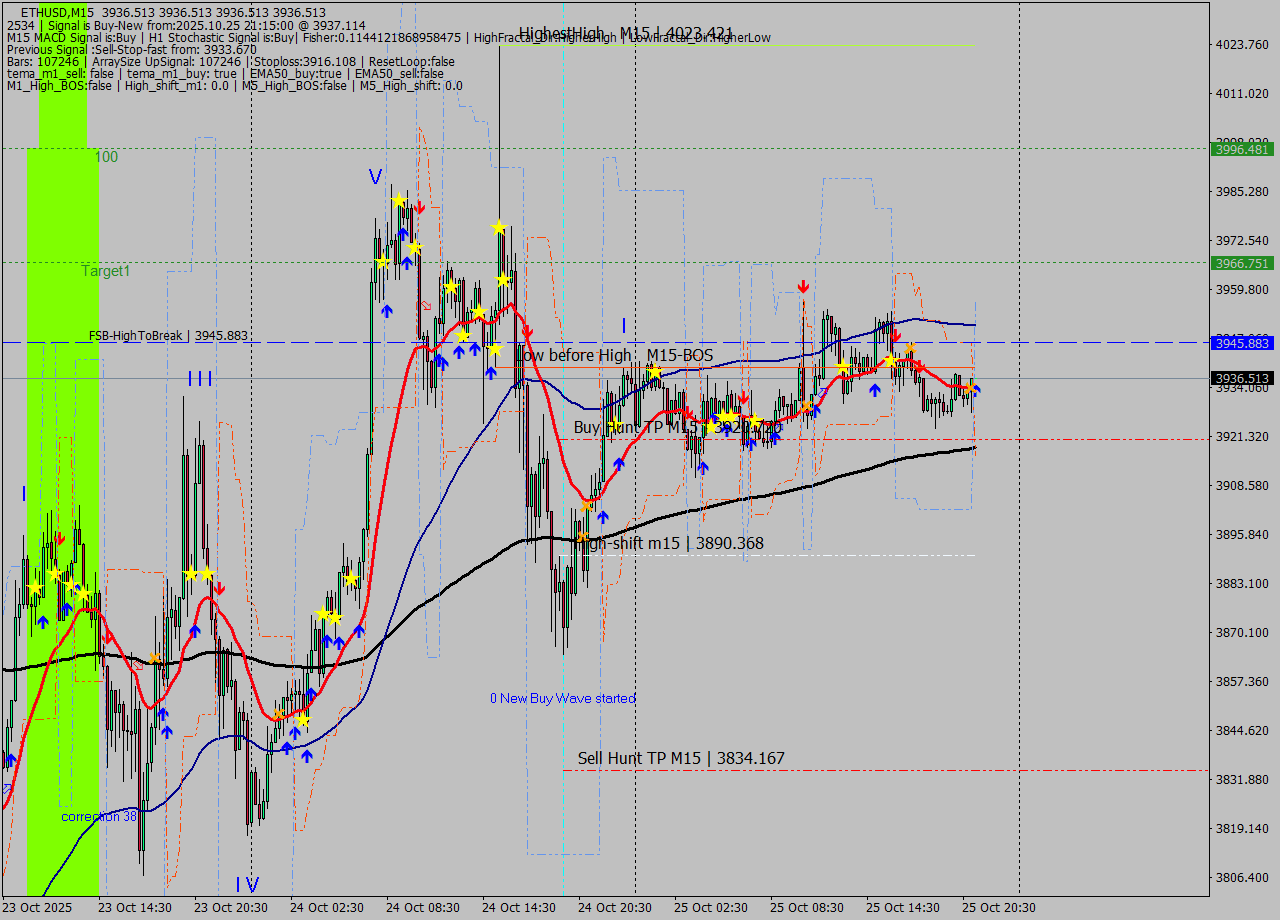Click the red sell arrow near wave V peak
Screen dimensions: 1280x920
tap(420, 207)
